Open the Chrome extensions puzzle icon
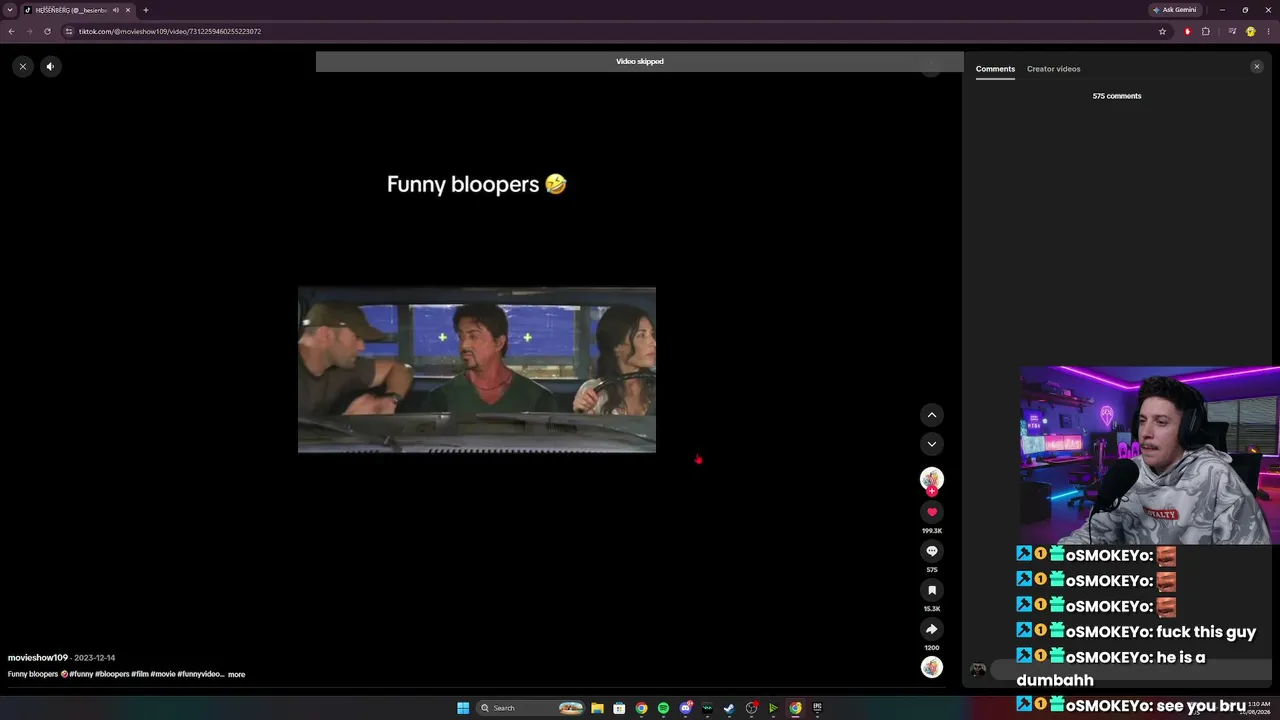This screenshot has width=1280, height=720. click(x=1205, y=31)
